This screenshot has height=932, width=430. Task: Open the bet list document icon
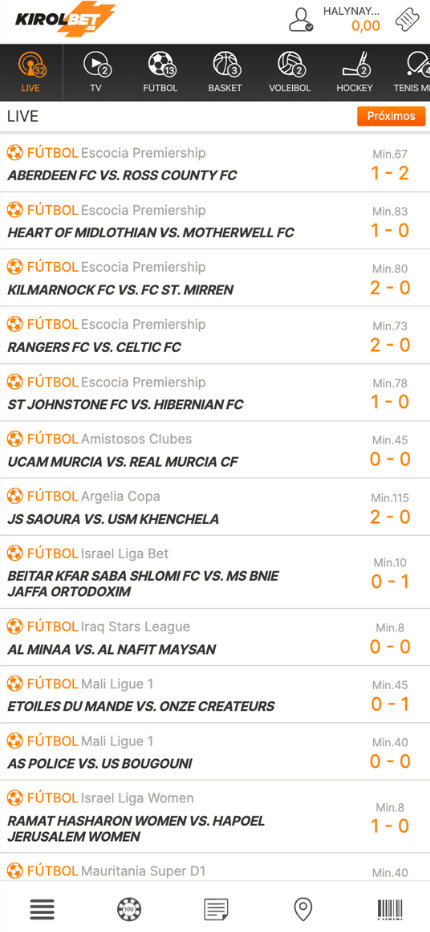[x=216, y=909]
